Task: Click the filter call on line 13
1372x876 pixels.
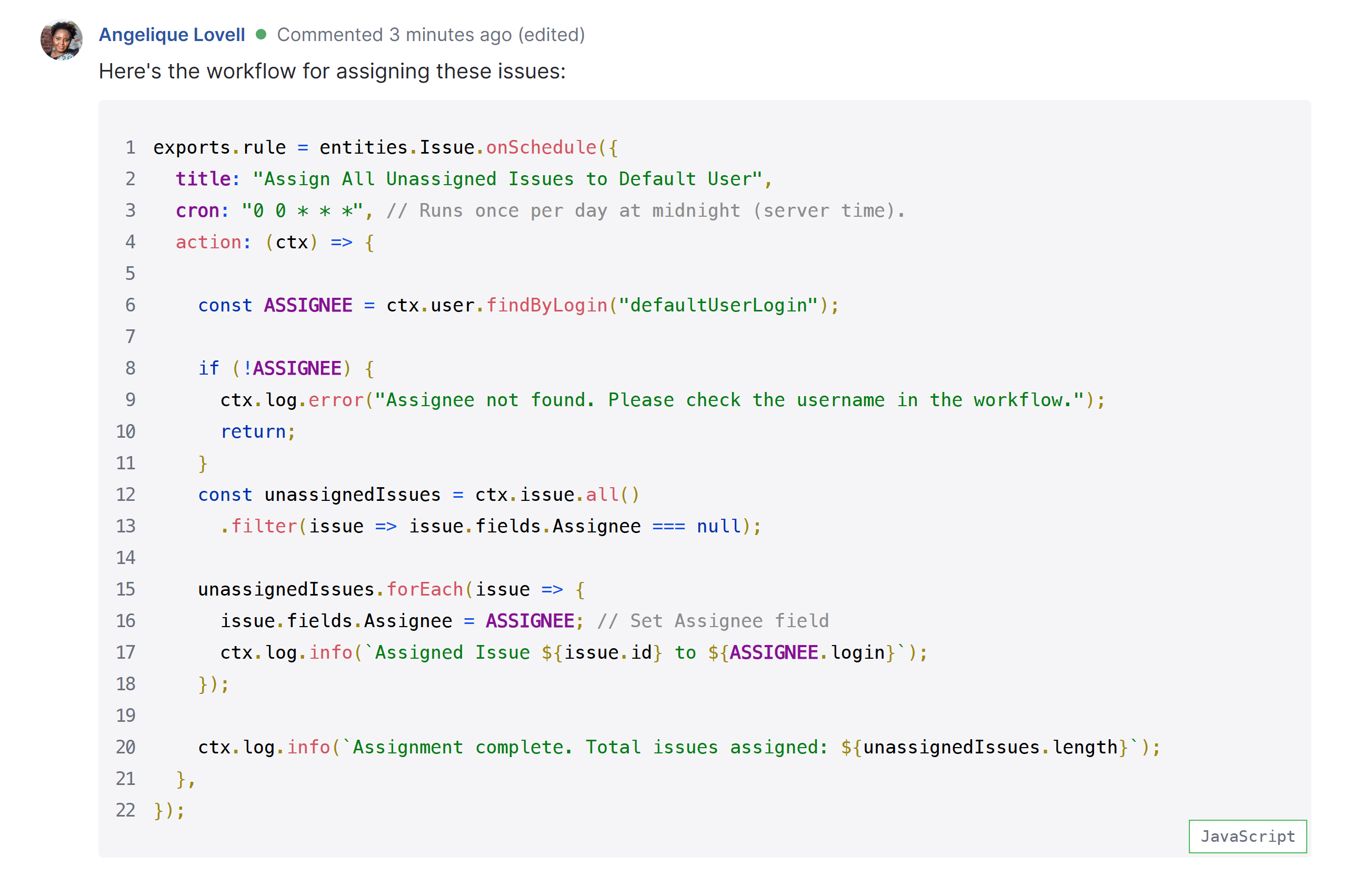Action: click(x=263, y=526)
